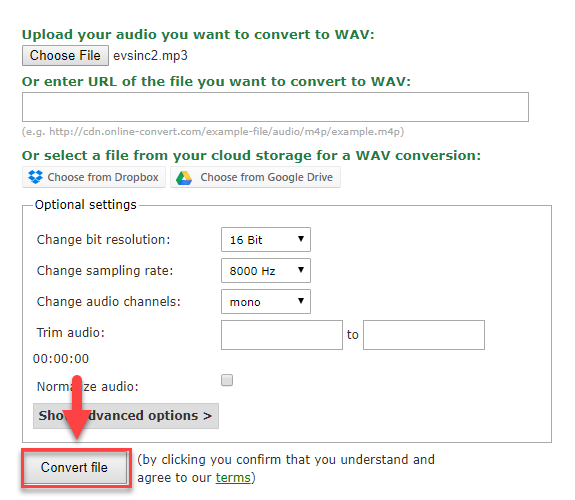Click the bit resolution dropdown arrow
This screenshot has width=575, height=500.
pyautogui.click(x=301, y=239)
